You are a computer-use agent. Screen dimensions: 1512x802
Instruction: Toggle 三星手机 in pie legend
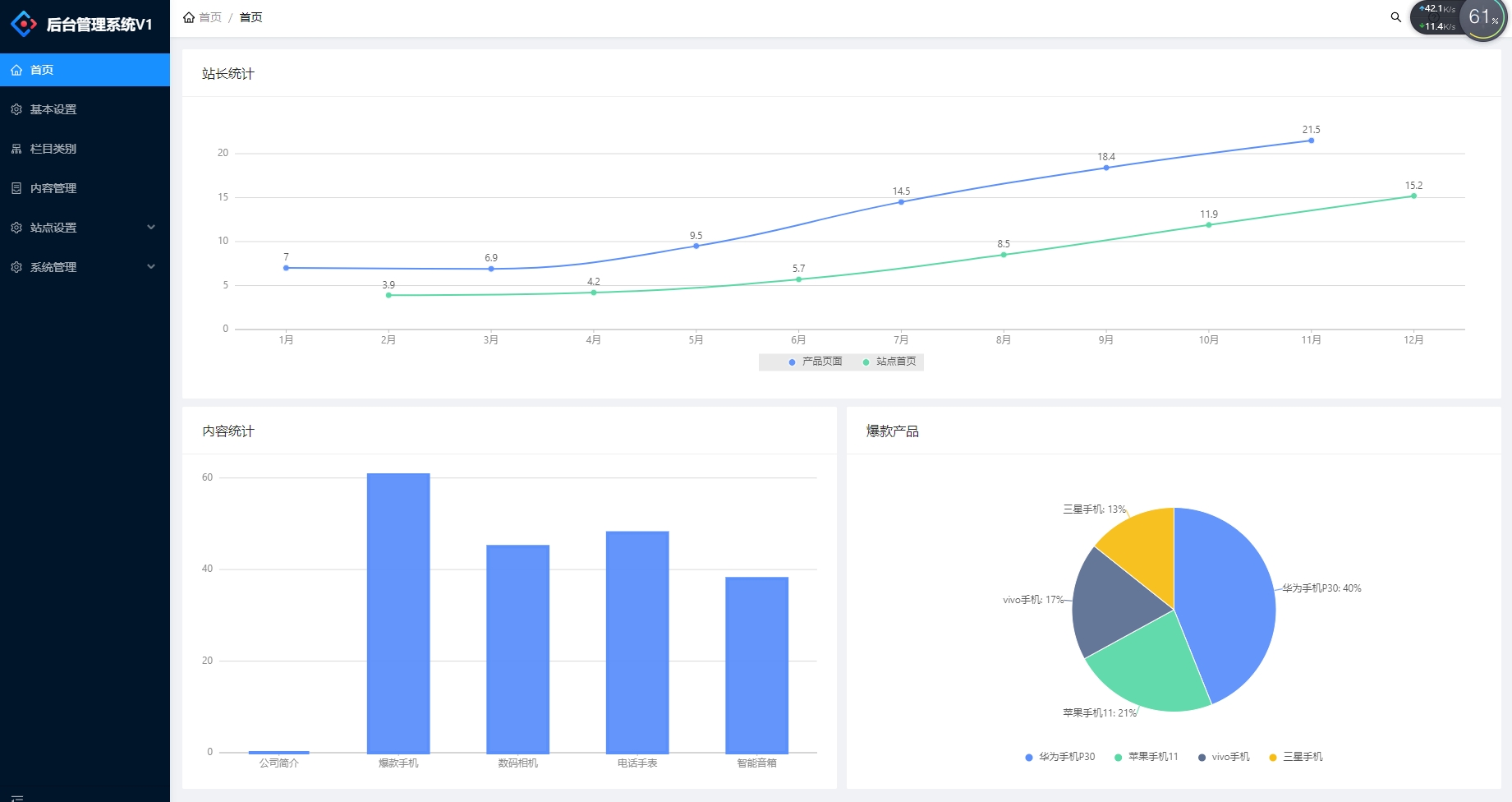pyautogui.click(x=1296, y=757)
